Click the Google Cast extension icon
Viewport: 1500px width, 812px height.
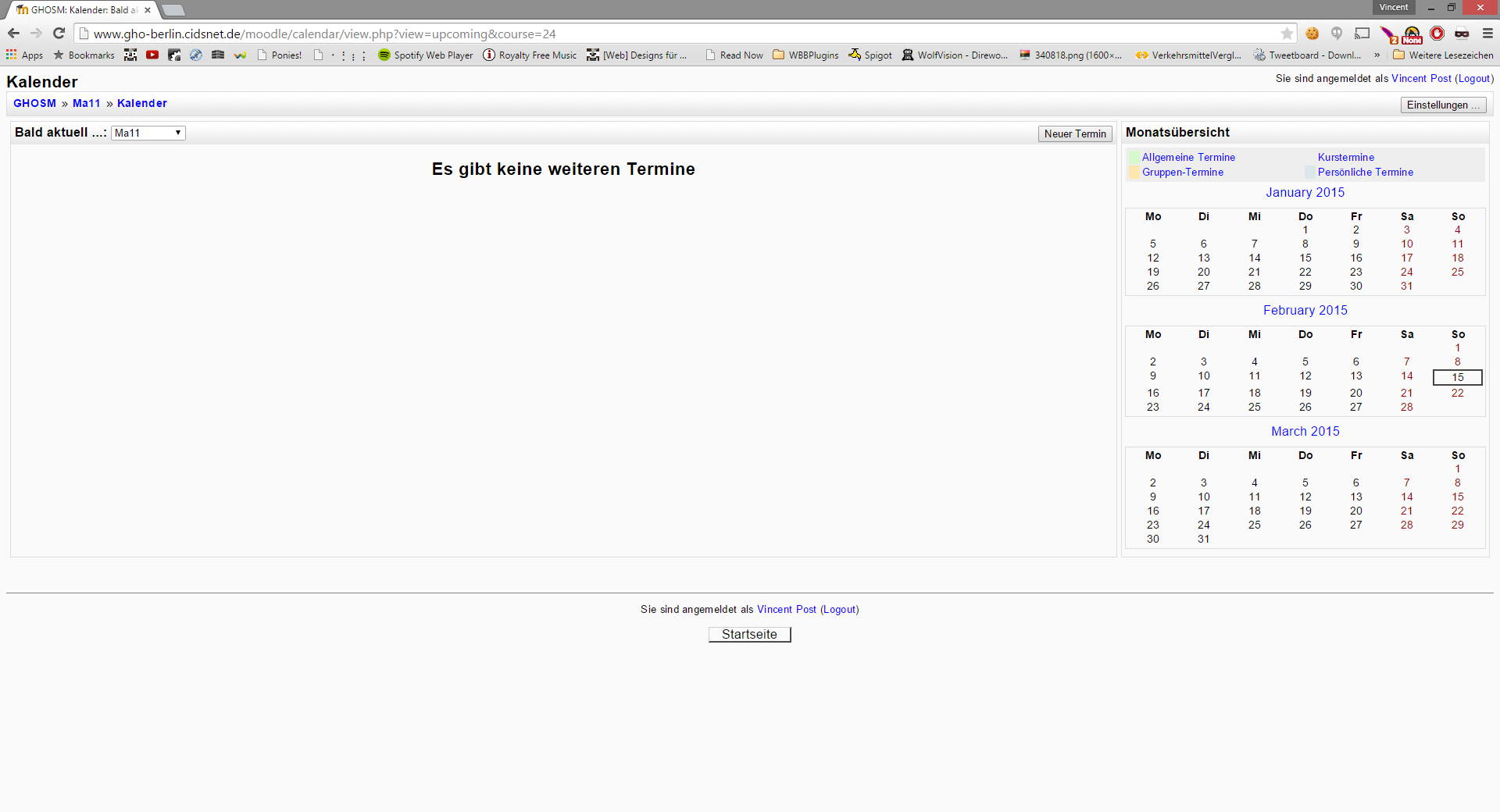(x=1362, y=34)
